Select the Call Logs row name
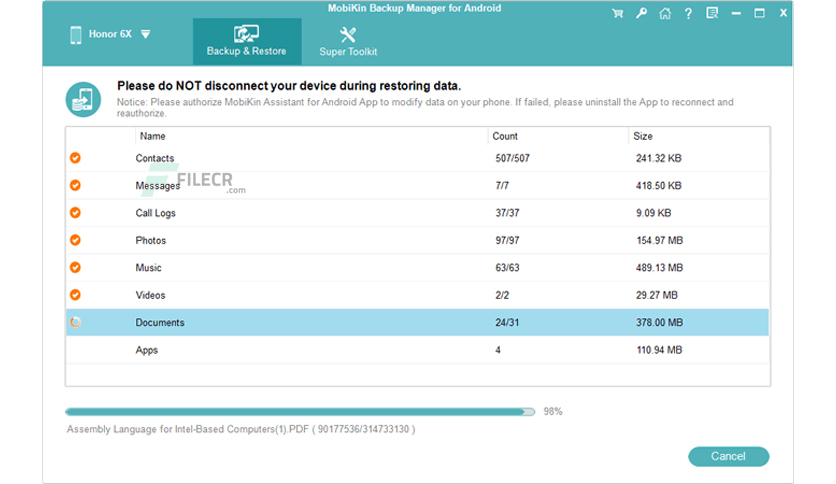 pyautogui.click(x=155, y=213)
